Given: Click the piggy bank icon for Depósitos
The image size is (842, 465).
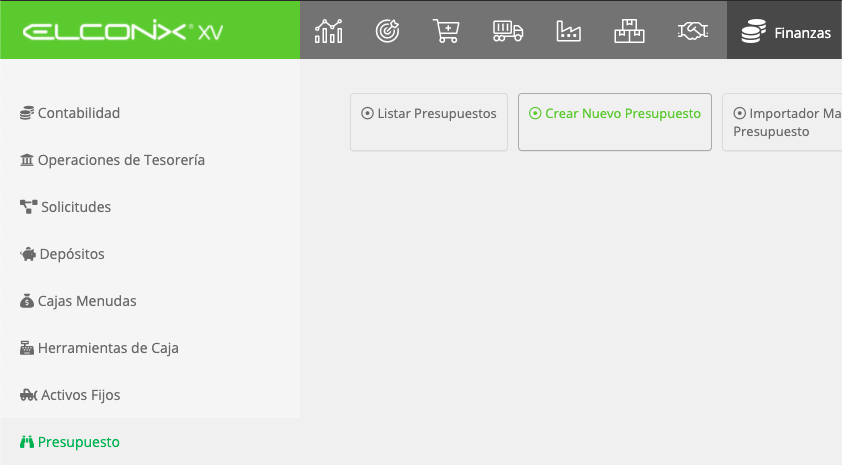Looking at the screenshot, I should [x=28, y=254].
